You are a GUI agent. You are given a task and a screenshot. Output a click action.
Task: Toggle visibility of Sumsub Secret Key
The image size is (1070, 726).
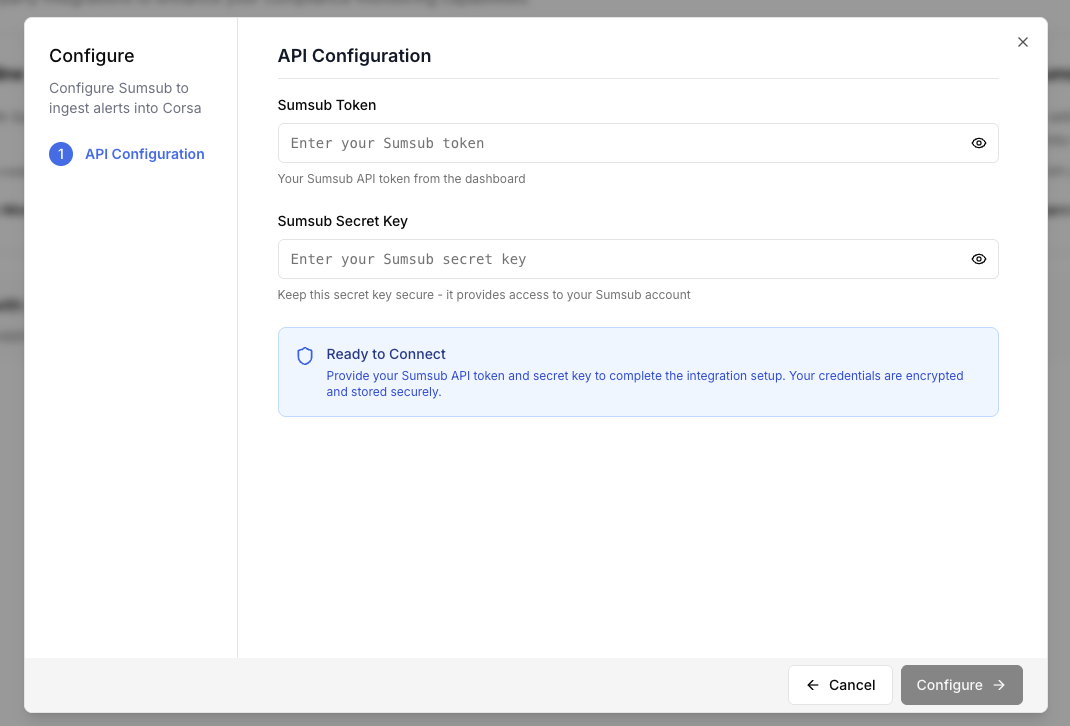[978, 259]
